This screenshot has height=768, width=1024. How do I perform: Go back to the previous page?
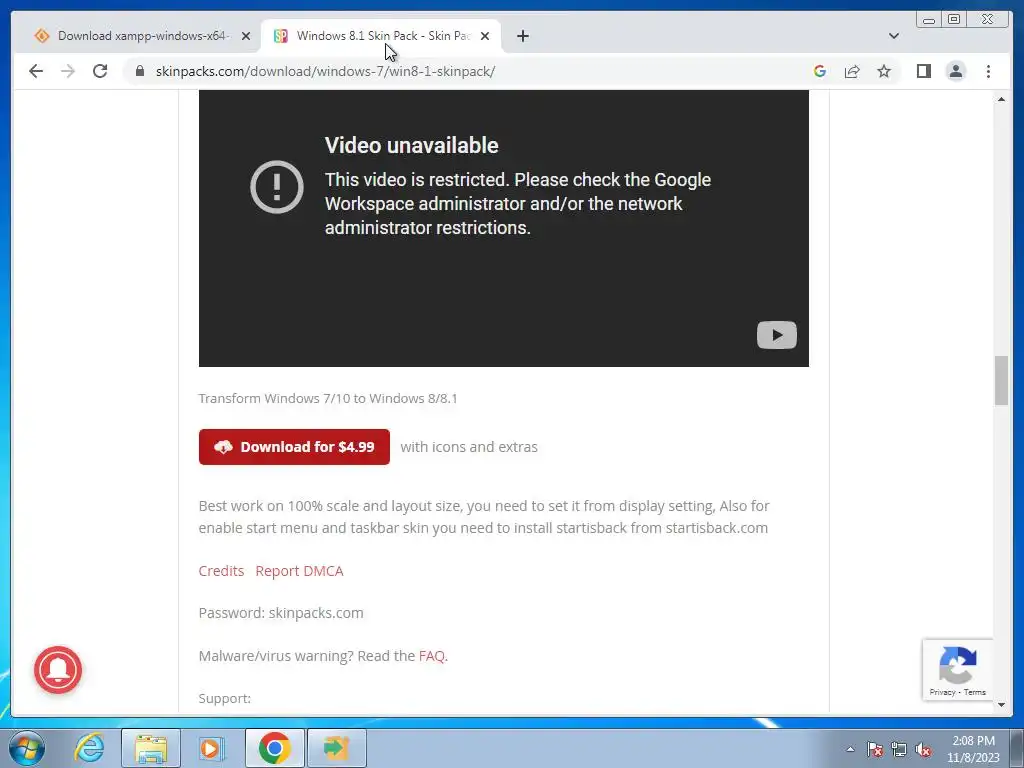click(x=36, y=71)
